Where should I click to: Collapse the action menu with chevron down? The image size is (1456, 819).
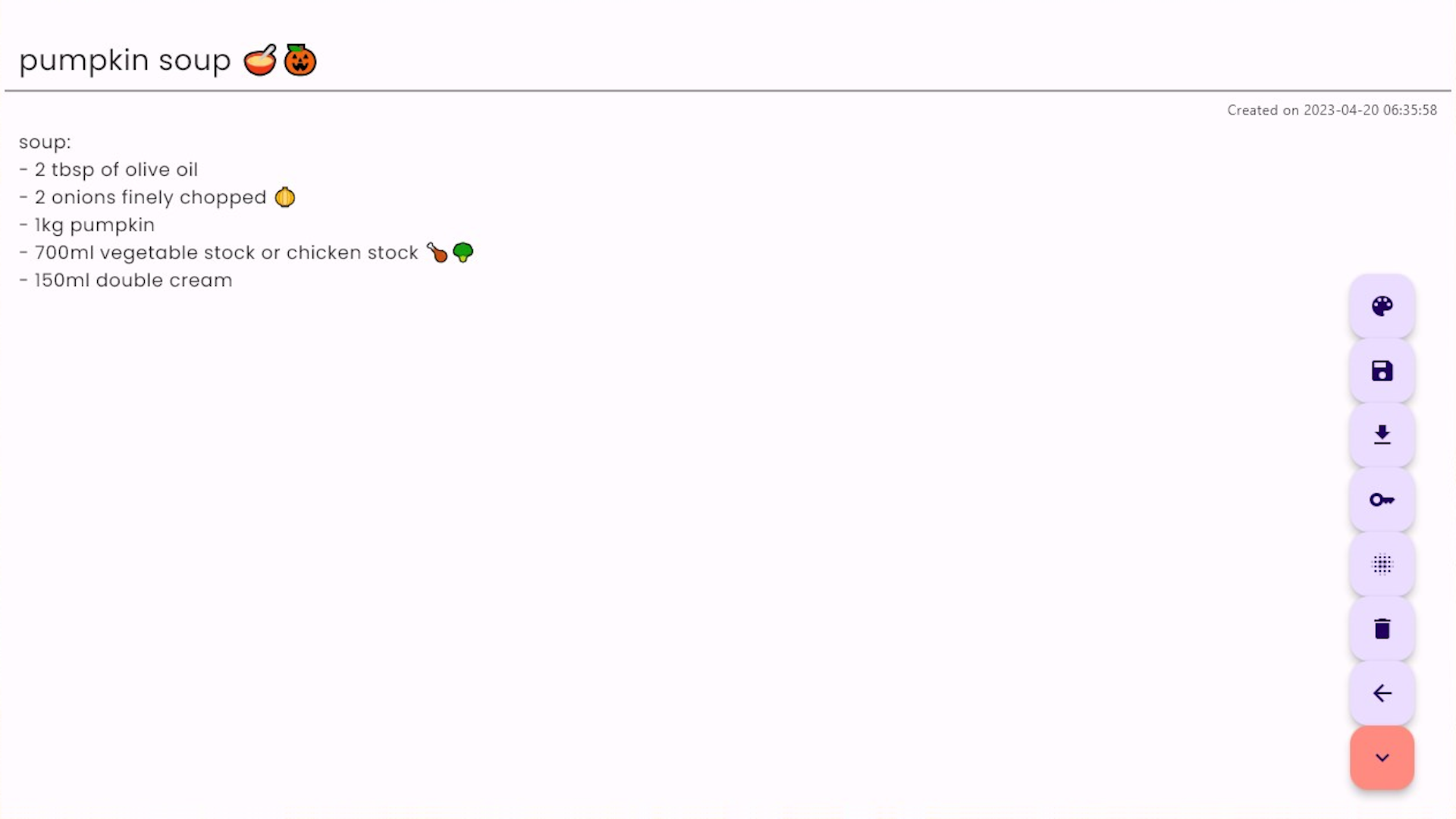1382,758
